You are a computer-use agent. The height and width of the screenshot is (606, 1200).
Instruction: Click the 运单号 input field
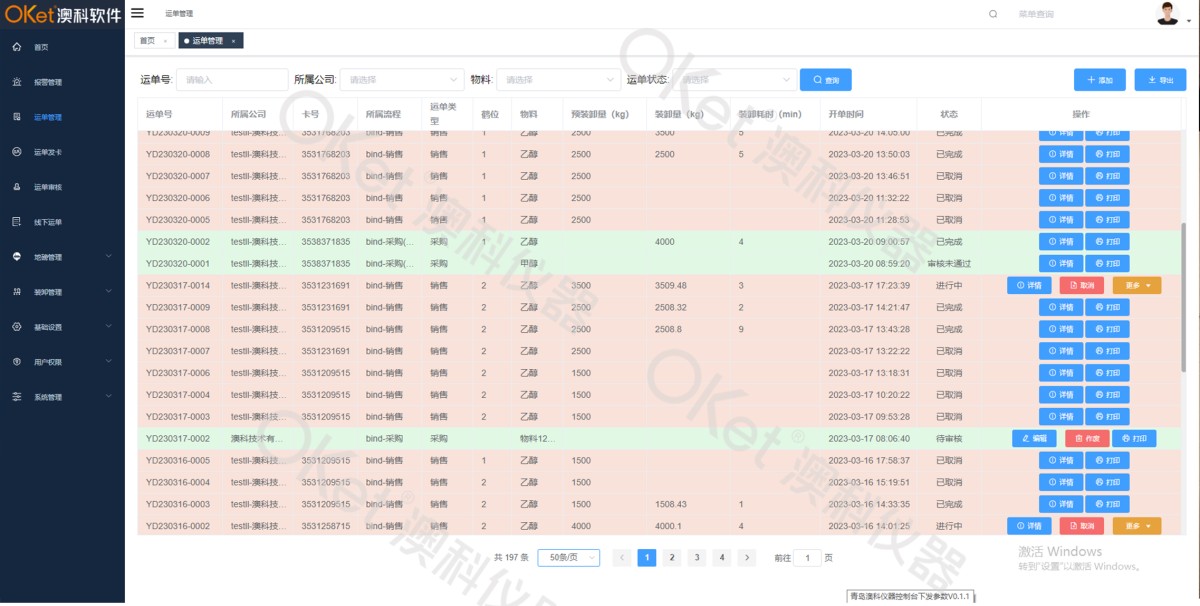tap(232, 80)
